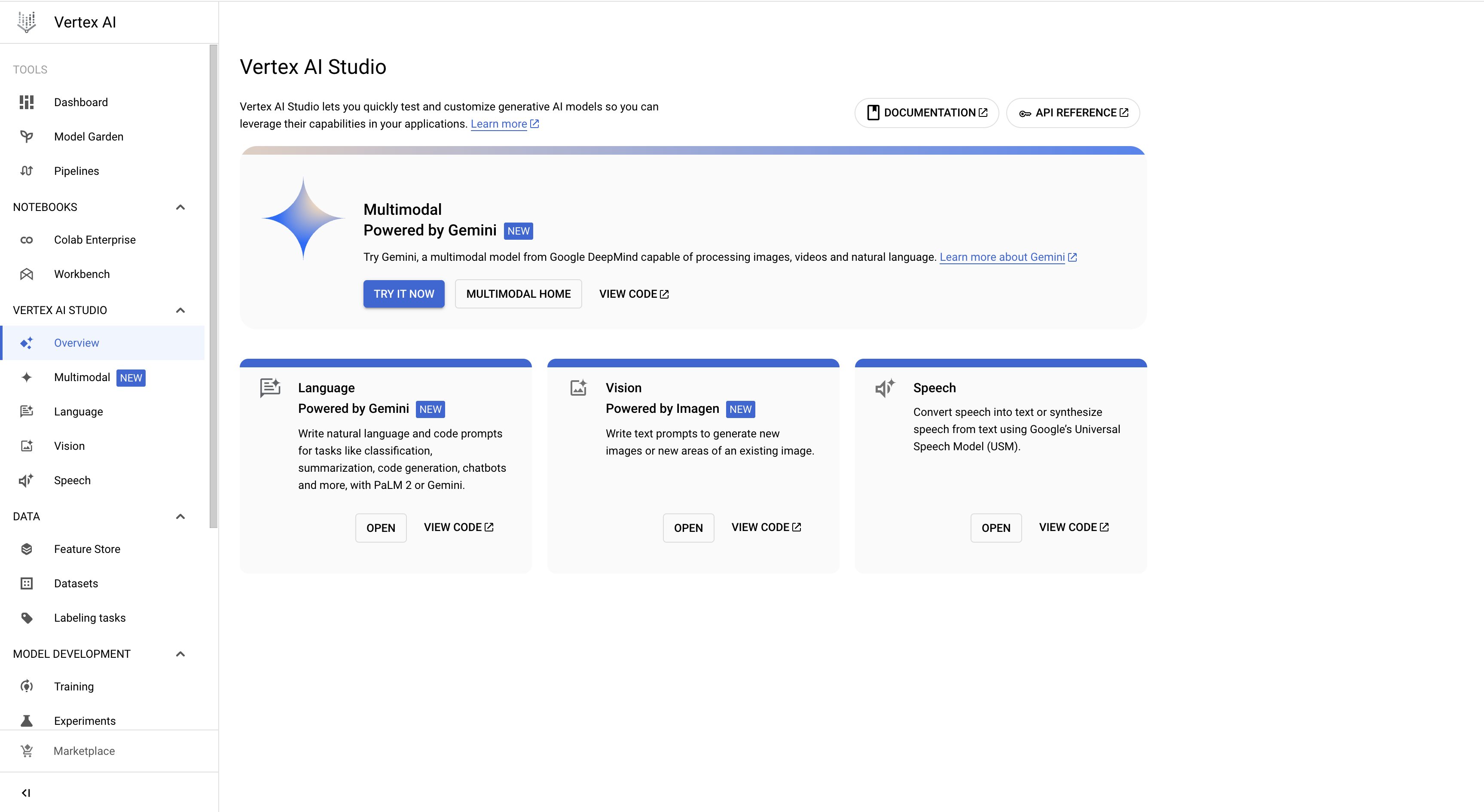Collapse the Model Development section
1484x812 pixels.
point(180,653)
